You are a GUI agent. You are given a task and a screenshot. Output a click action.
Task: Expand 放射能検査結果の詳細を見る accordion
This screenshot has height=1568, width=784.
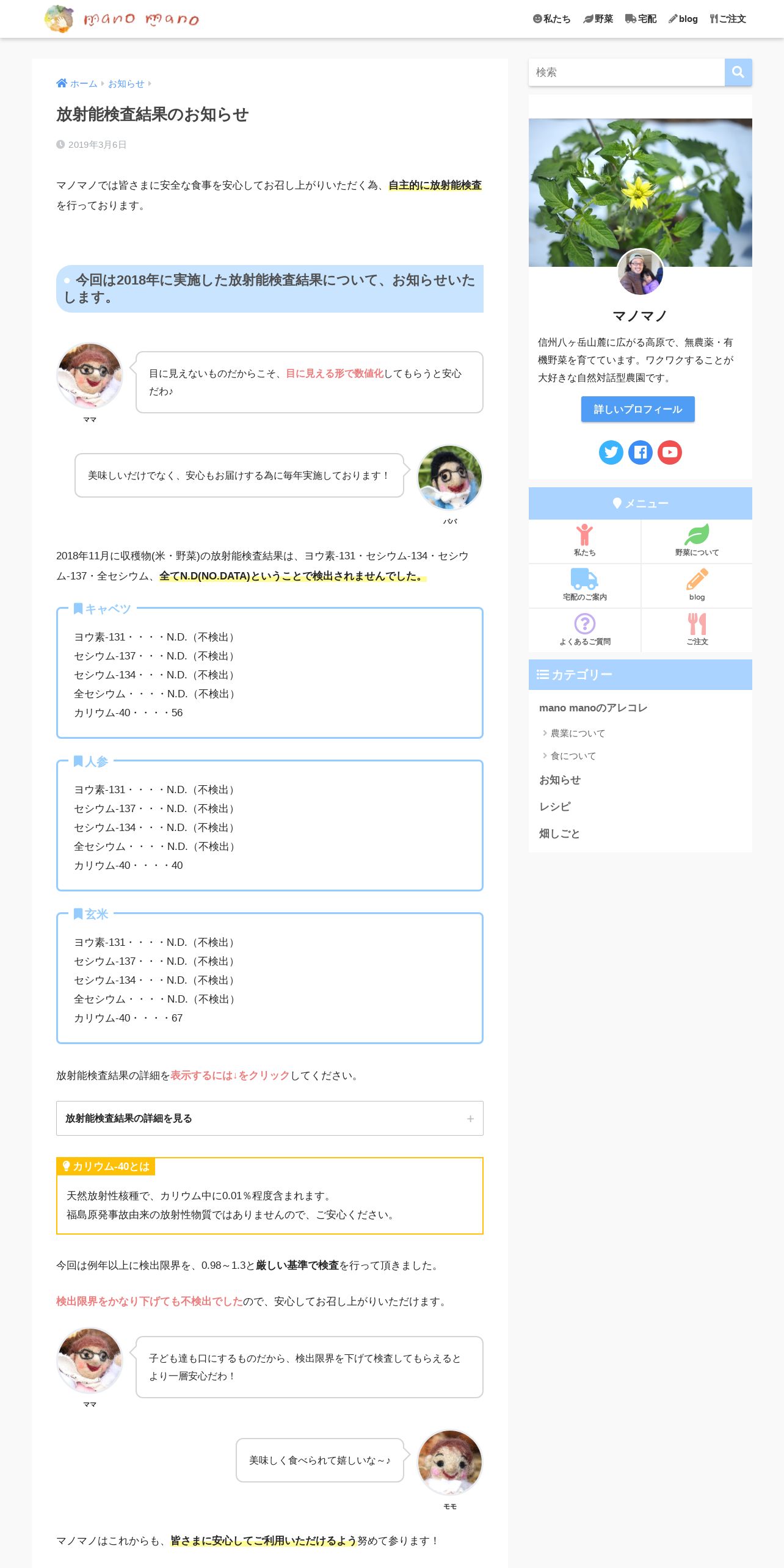point(270,1118)
